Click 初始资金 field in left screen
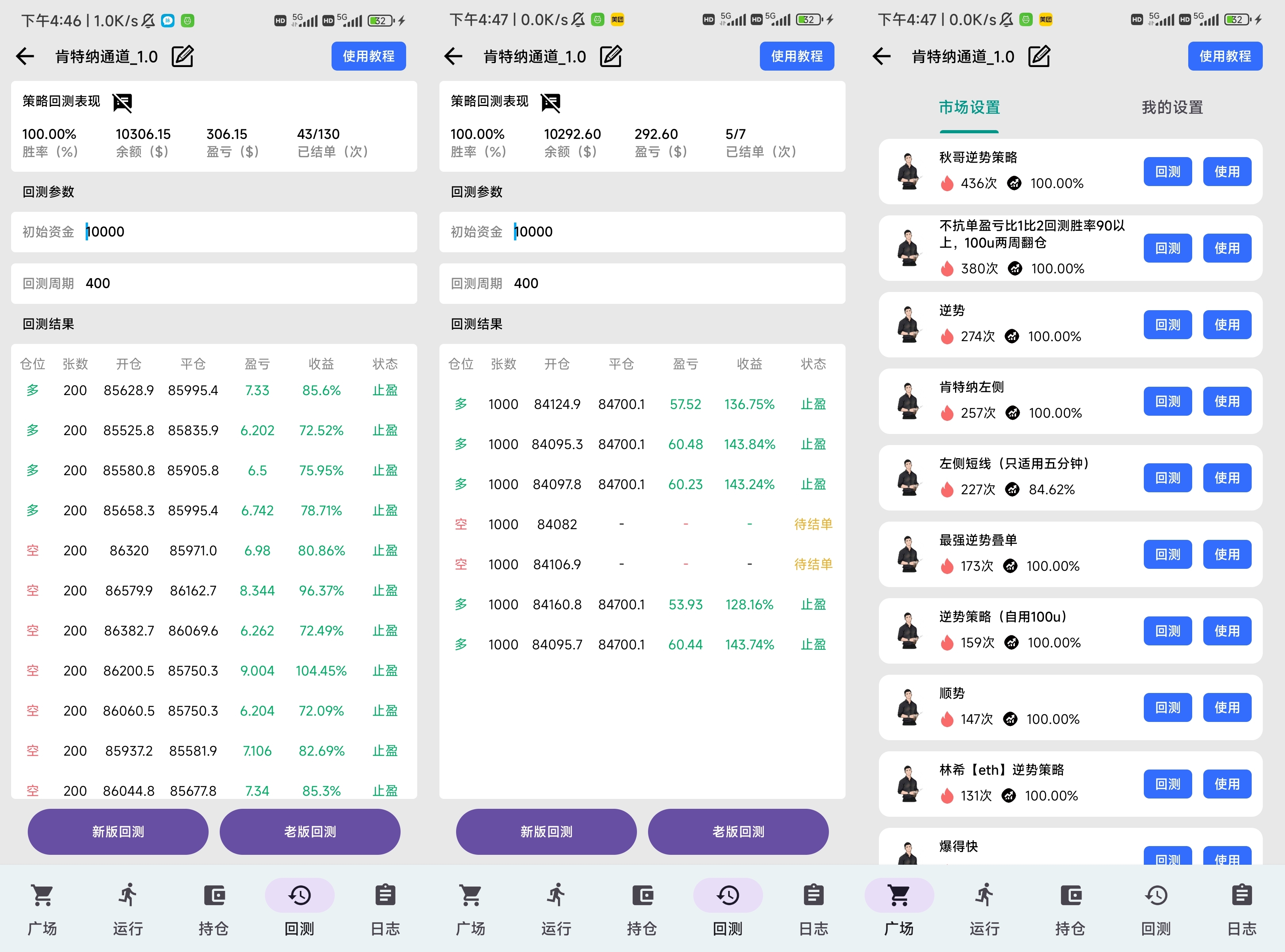1285x952 pixels. [230, 232]
